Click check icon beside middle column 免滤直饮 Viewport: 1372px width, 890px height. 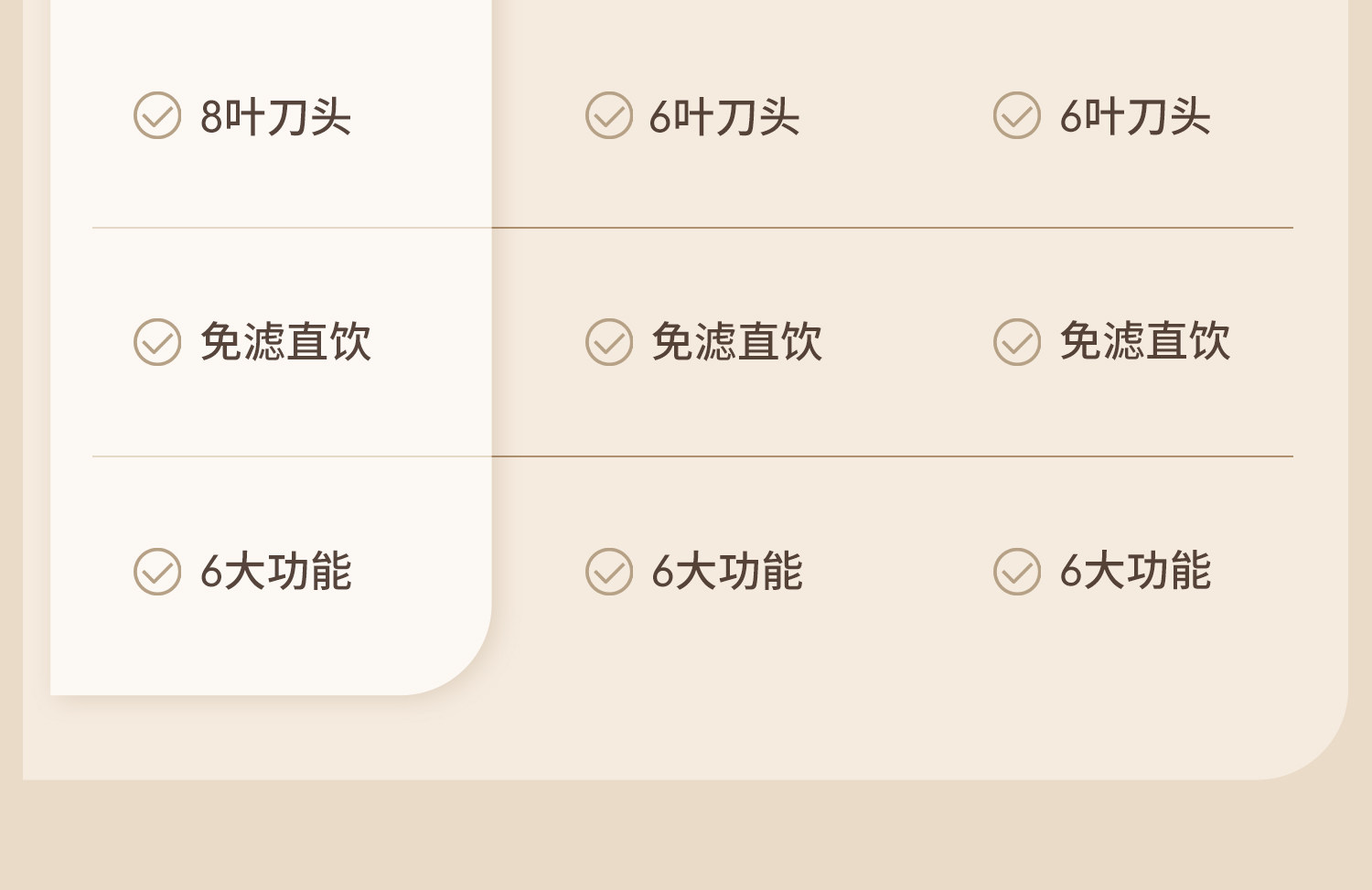pyautogui.click(x=609, y=342)
